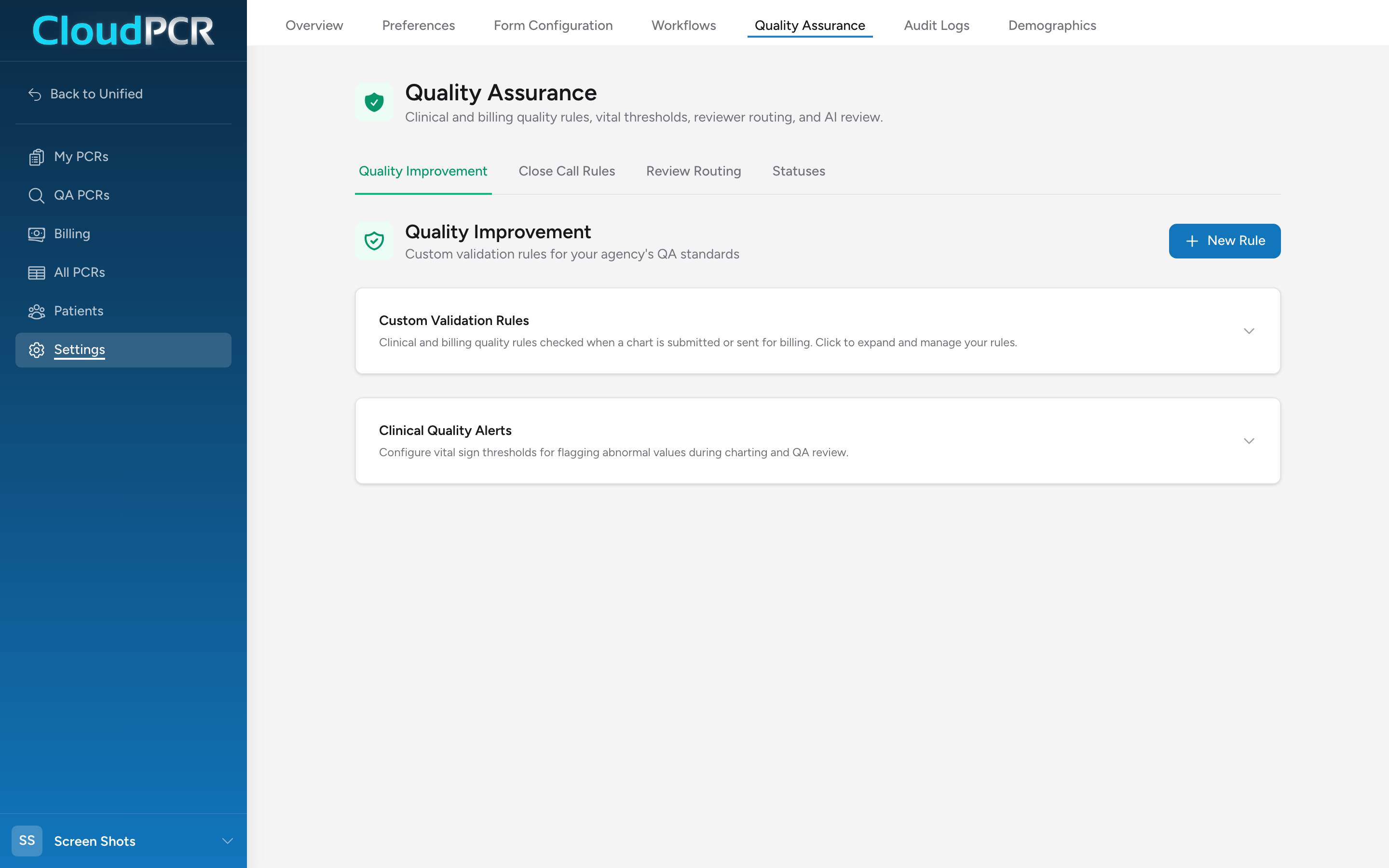The width and height of the screenshot is (1389, 868).
Task: Switch to the Demographics tab
Action: [x=1051, y=25]
